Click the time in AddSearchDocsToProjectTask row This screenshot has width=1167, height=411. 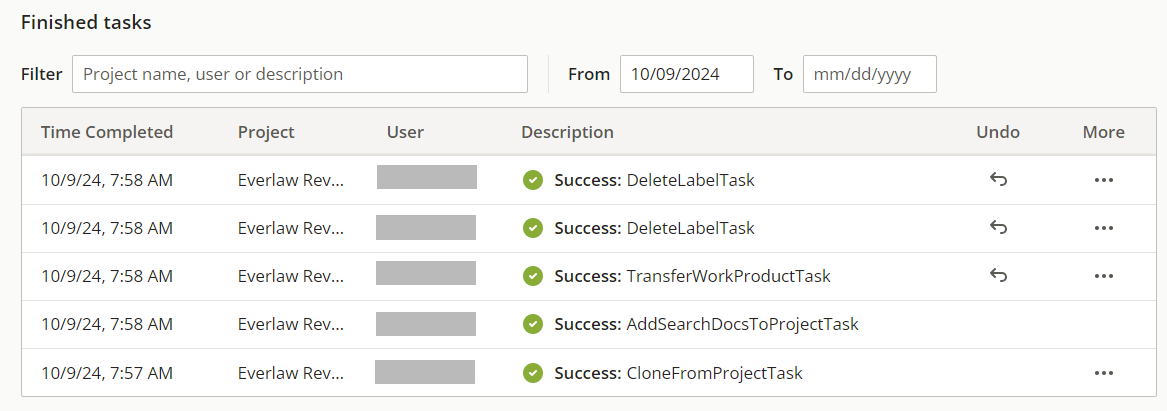point(107,325)
